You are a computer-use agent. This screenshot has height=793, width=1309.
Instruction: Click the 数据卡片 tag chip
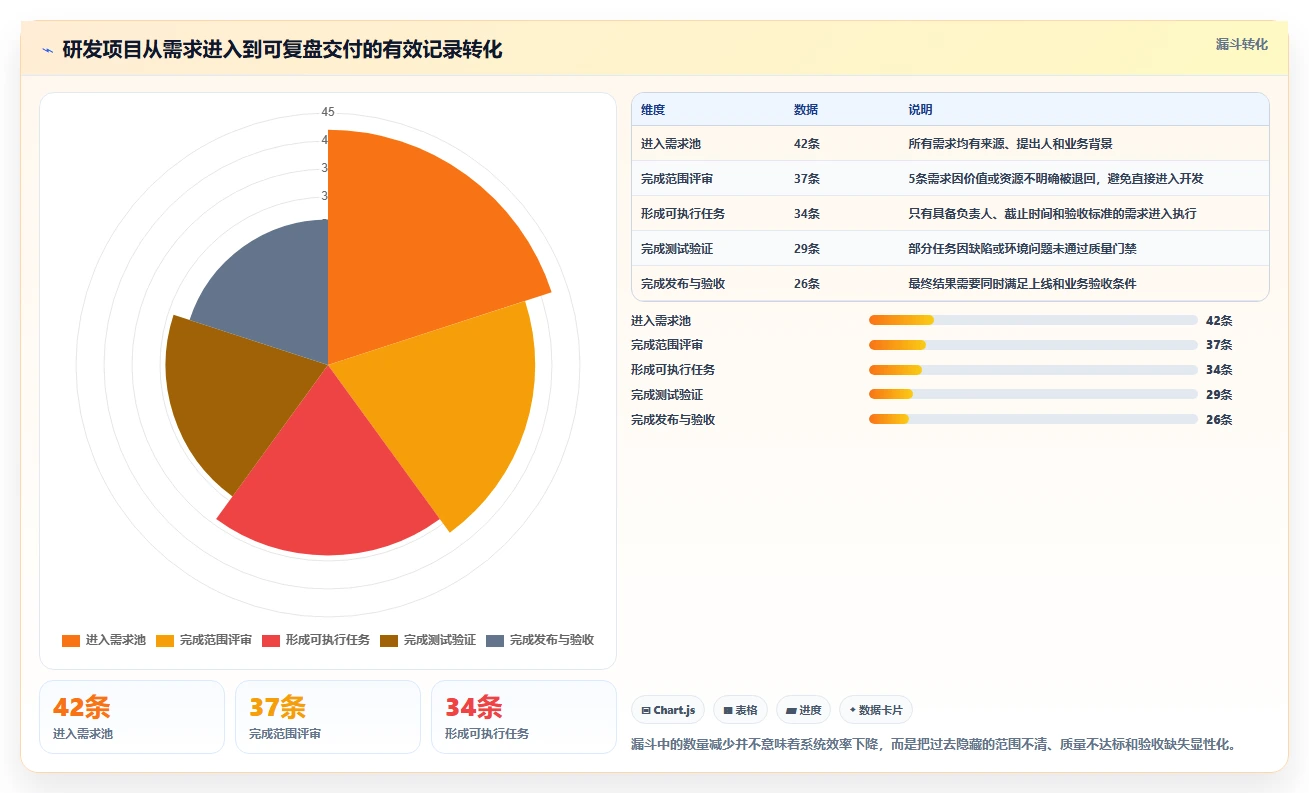click(x=876, y=710)
